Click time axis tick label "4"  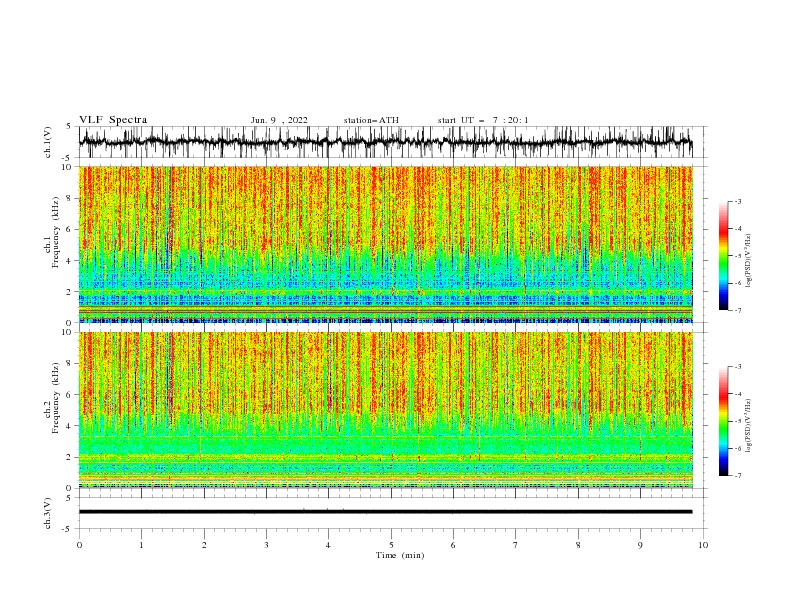(328, 545)
